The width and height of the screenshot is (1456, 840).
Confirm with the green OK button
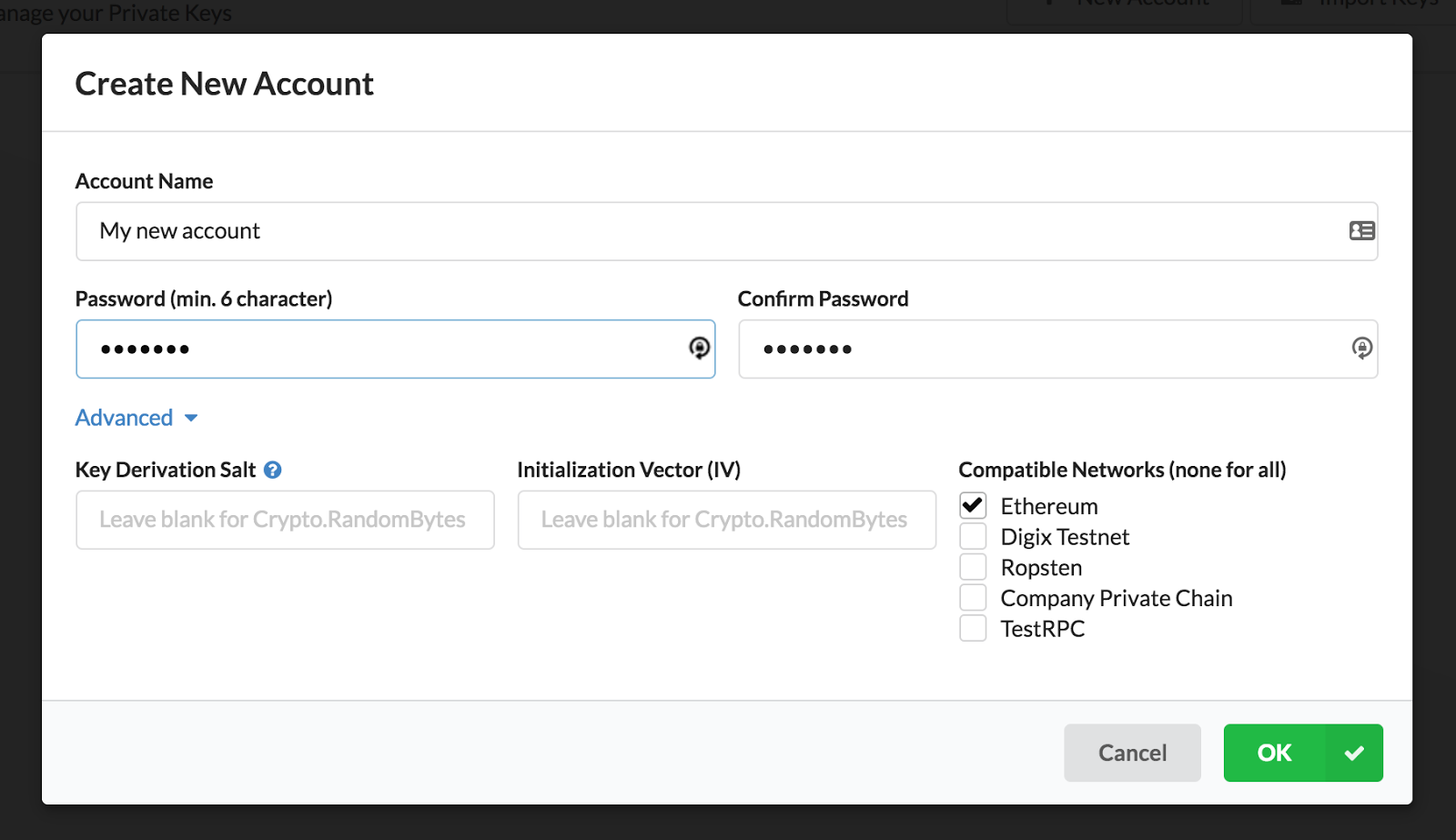click(1274, 753)
